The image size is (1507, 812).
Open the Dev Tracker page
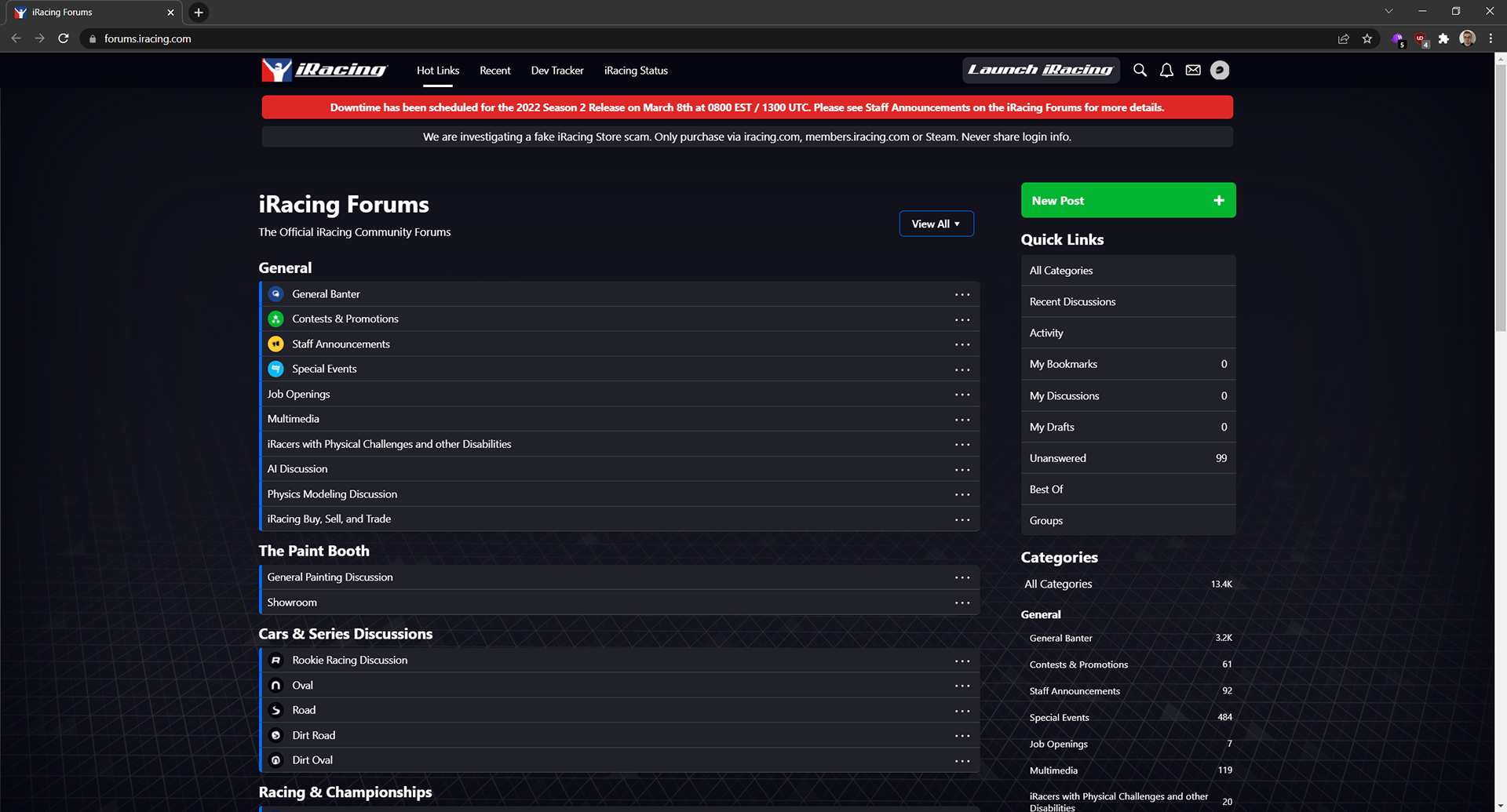click(x=557, y=71)
